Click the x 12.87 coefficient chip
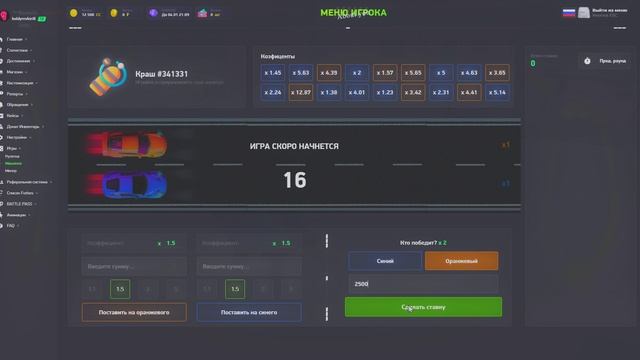640x360 pixels. tap(301, 92)
